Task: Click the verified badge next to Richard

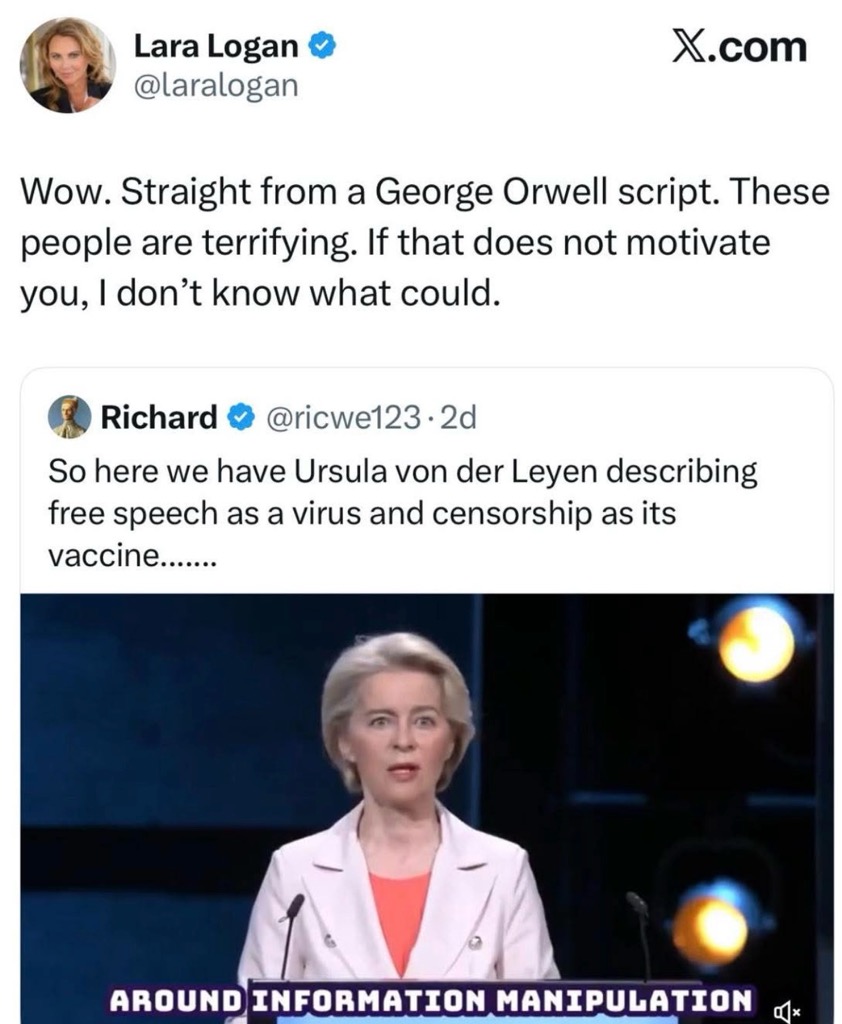Action: coord(237,417)
